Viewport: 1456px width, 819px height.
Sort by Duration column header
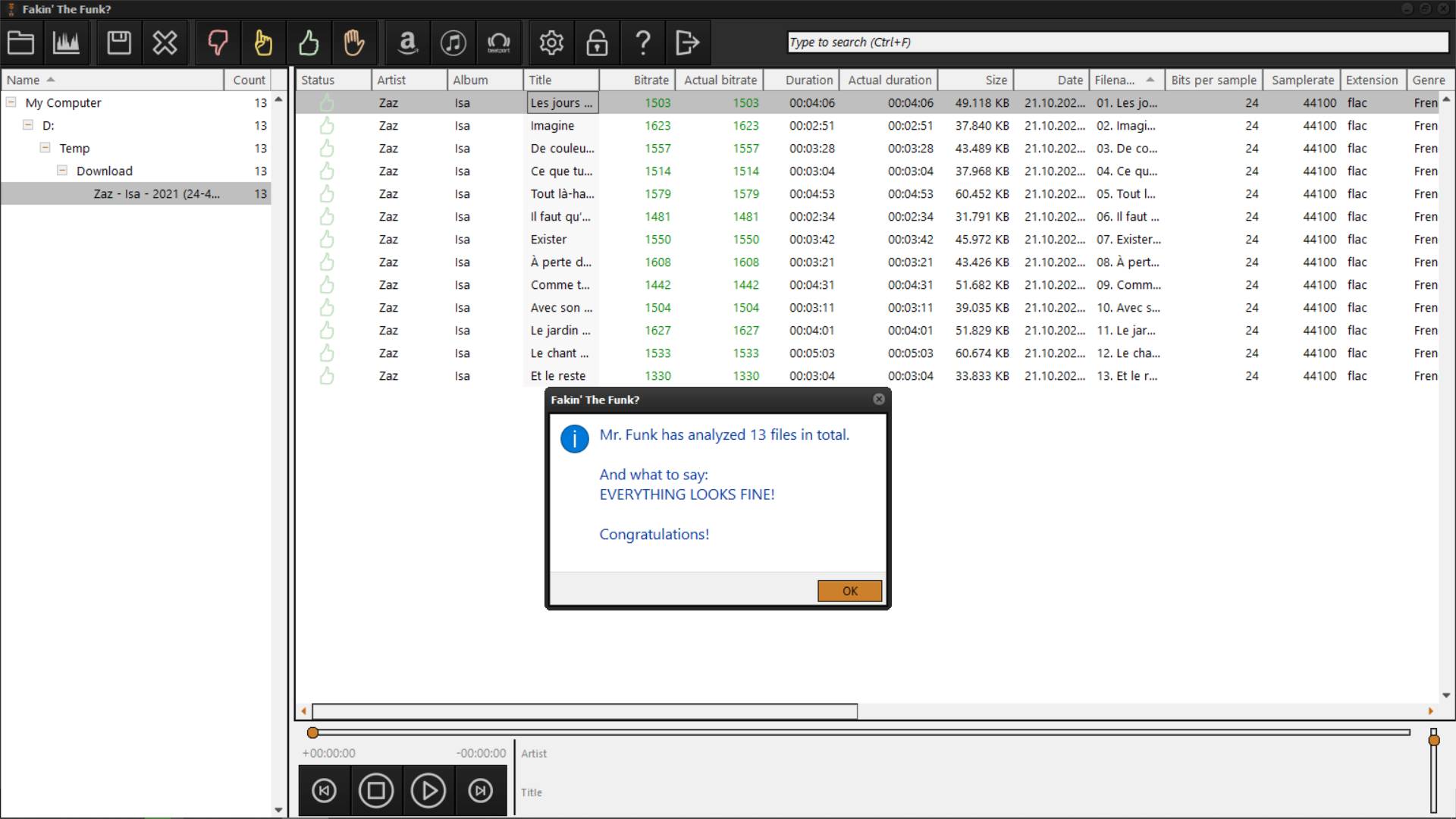[x=802, y=80]
